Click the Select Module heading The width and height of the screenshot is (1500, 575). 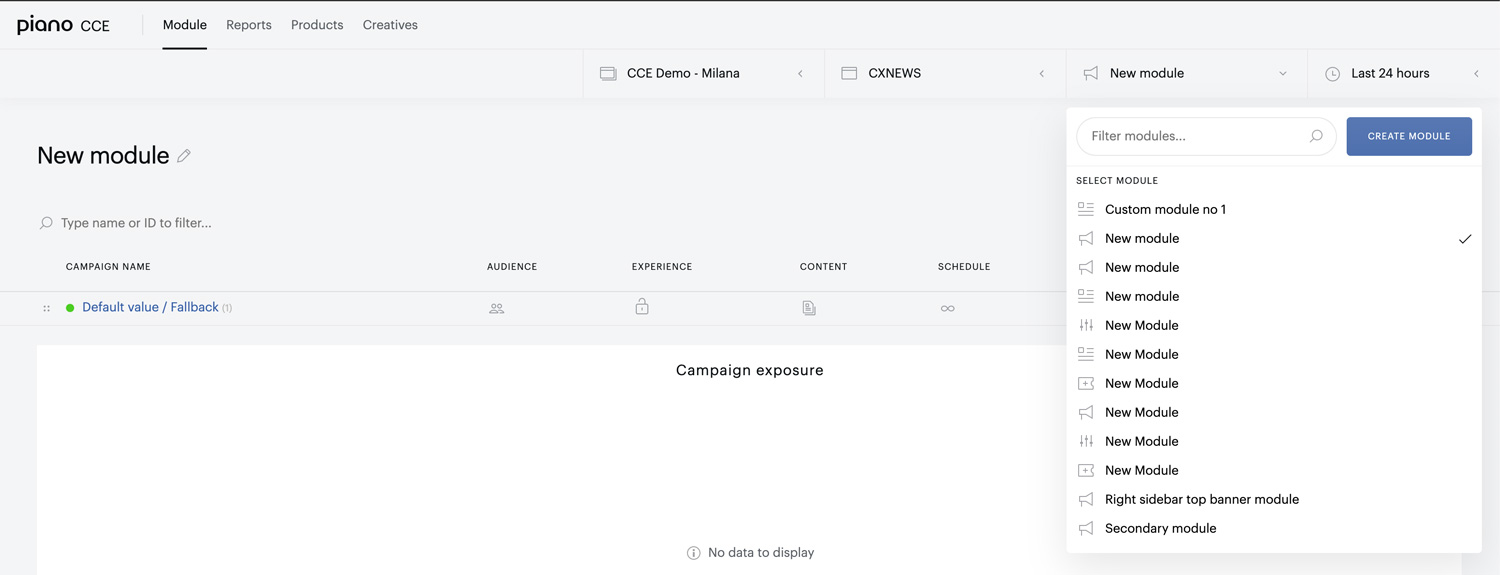tap(1117, 181)
